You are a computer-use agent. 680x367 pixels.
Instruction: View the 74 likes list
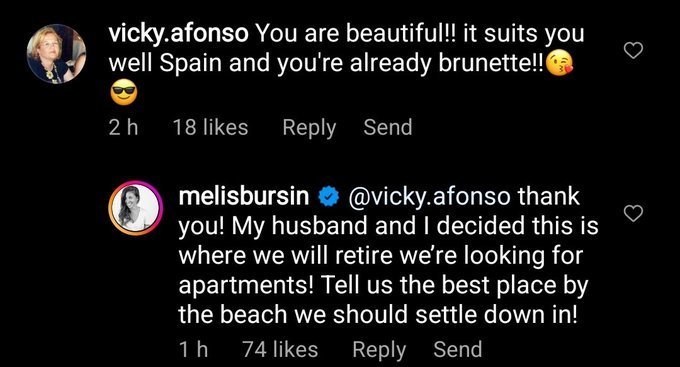pyautogui.click(x=280, y=349)
